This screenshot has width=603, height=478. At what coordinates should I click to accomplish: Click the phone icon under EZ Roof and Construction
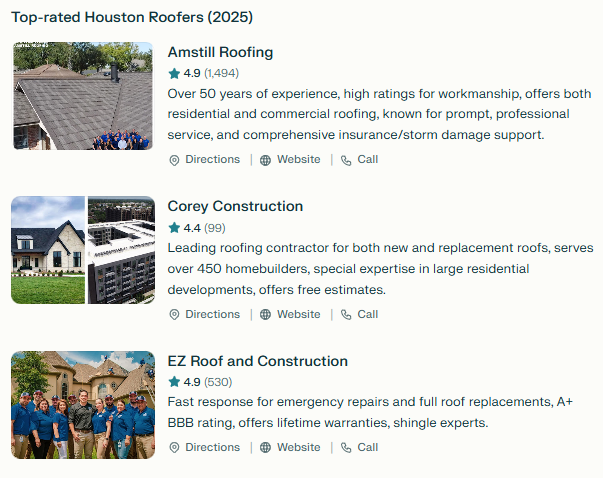(x=346, y=448)
